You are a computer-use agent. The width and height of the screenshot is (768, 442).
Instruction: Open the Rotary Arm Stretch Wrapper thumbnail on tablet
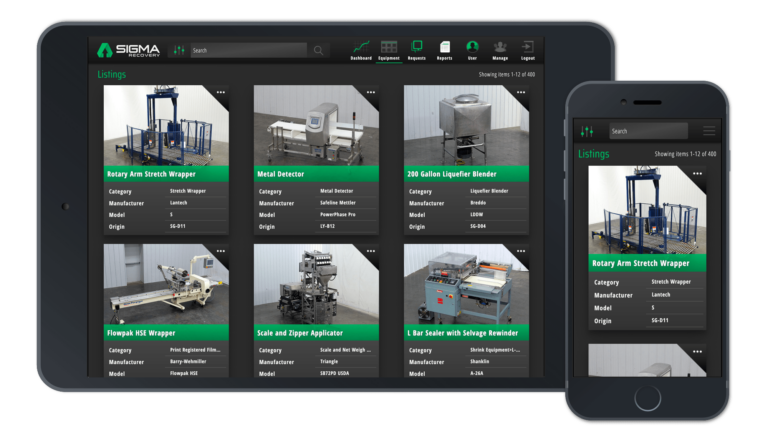[x=166, y=125]
